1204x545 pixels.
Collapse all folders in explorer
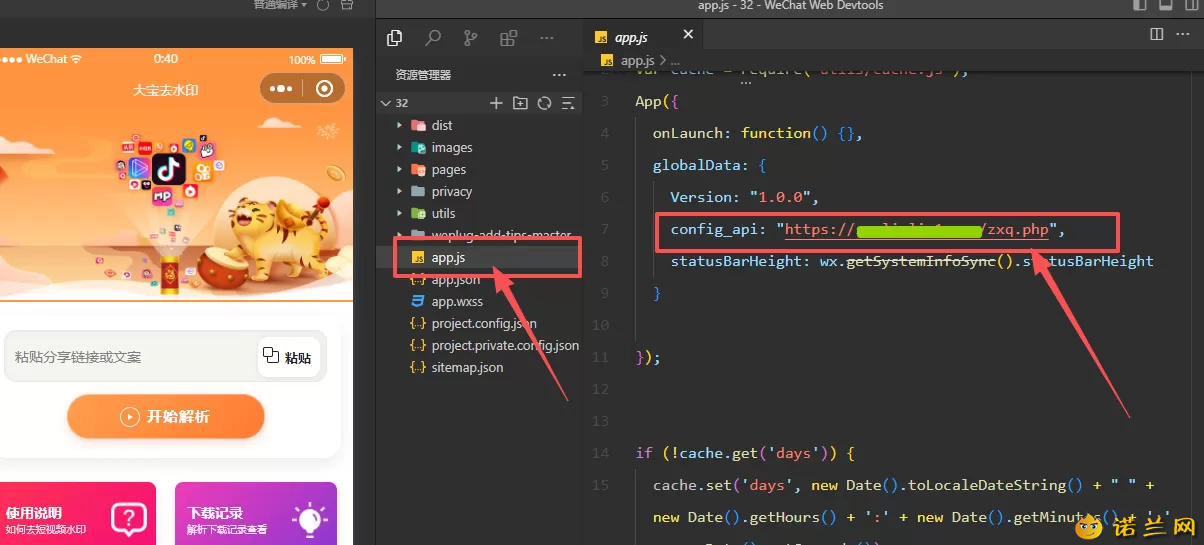point(568,103)
